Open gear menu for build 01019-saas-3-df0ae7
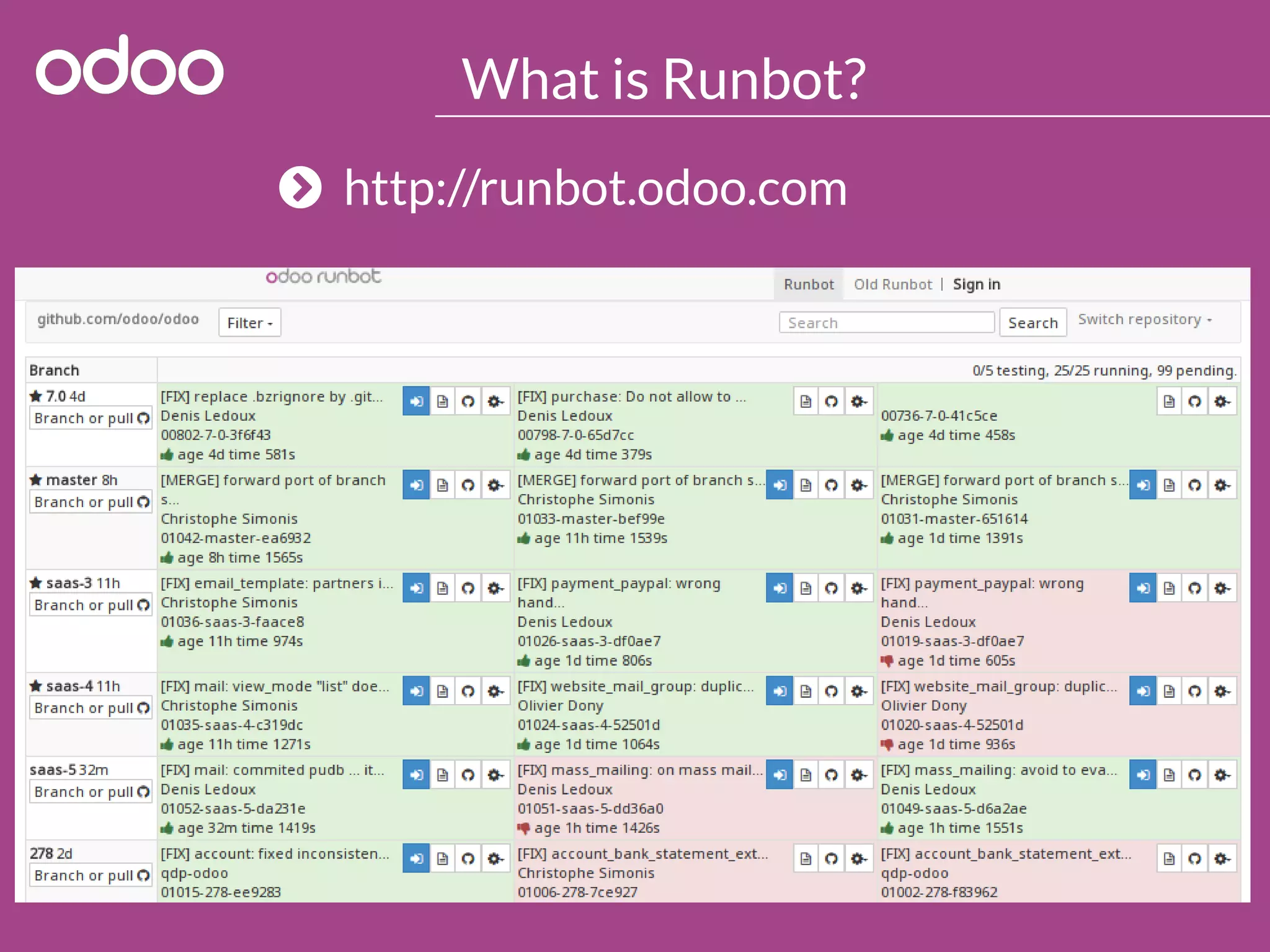This screenshot has height=952, width=1270. (1222, 588)
